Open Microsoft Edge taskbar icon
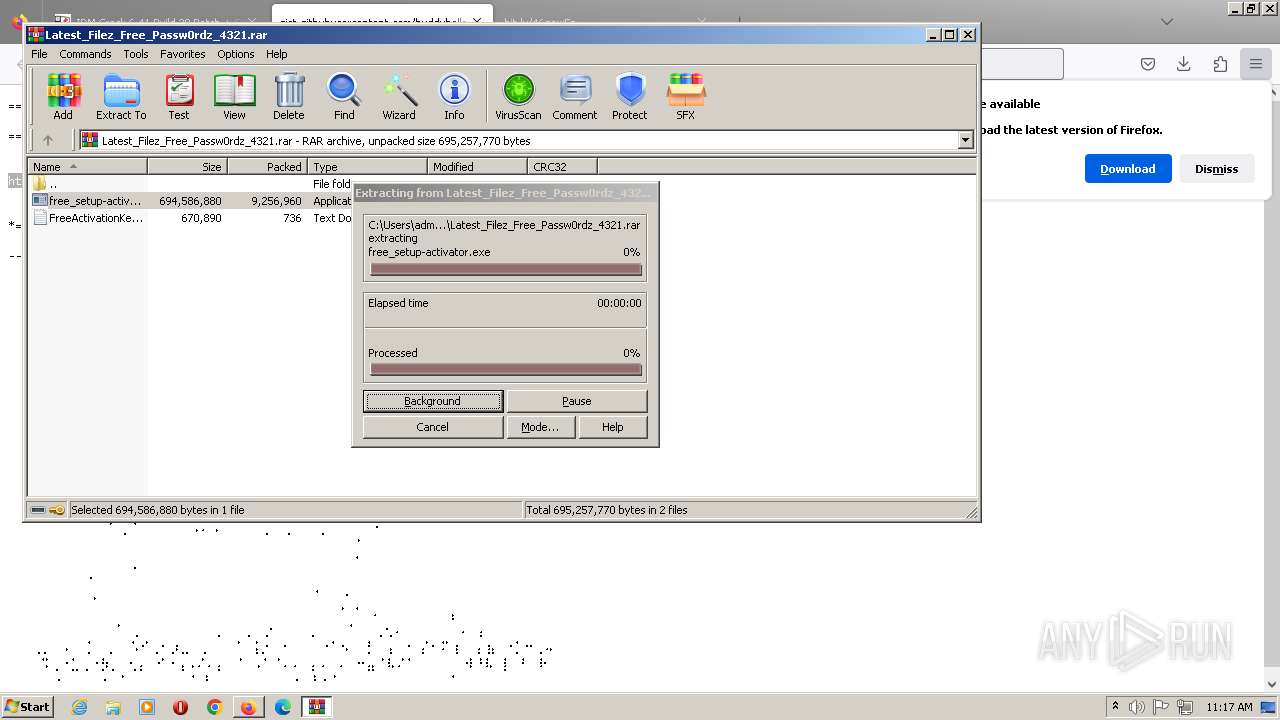The width and height of the screenshot is (1280, 720). point(283,707)
